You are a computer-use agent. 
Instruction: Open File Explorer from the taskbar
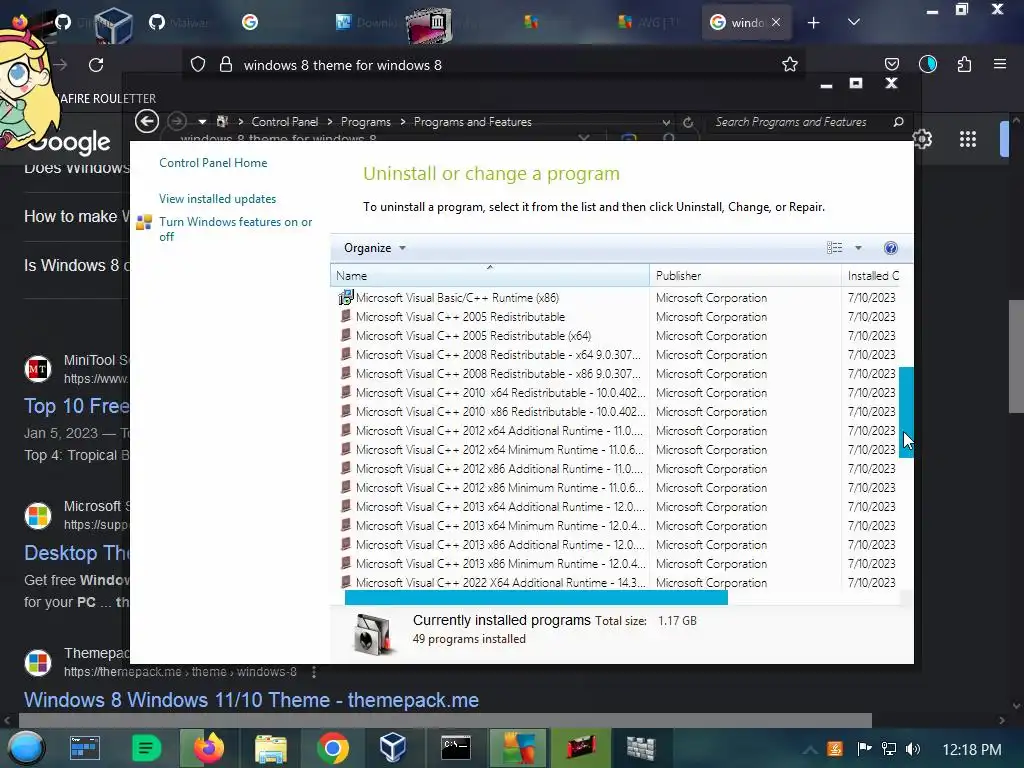pos(270,748)
